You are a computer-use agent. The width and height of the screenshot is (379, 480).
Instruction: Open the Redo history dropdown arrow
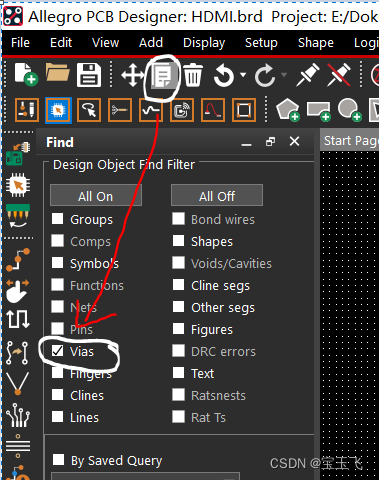284,75
